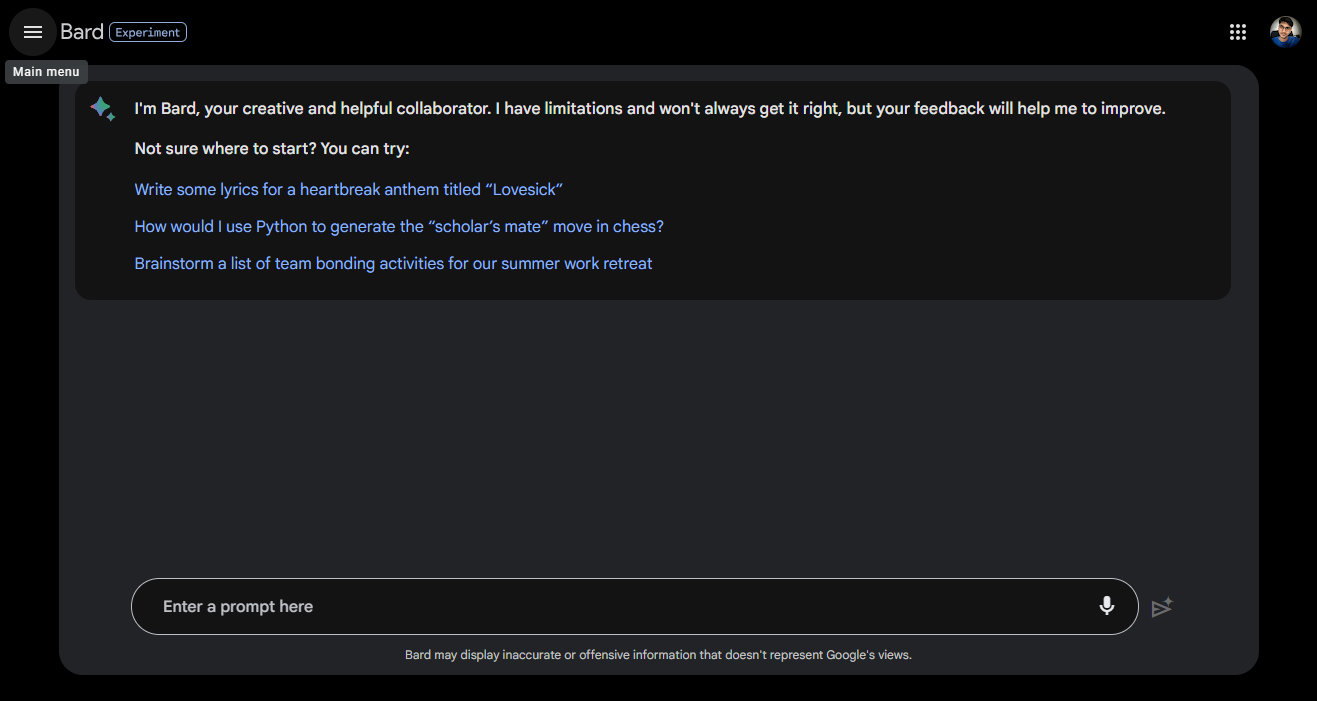Screen dimensions: 1317x701
Task: Activate the microphone voice input
Action: click(1106, 606)
